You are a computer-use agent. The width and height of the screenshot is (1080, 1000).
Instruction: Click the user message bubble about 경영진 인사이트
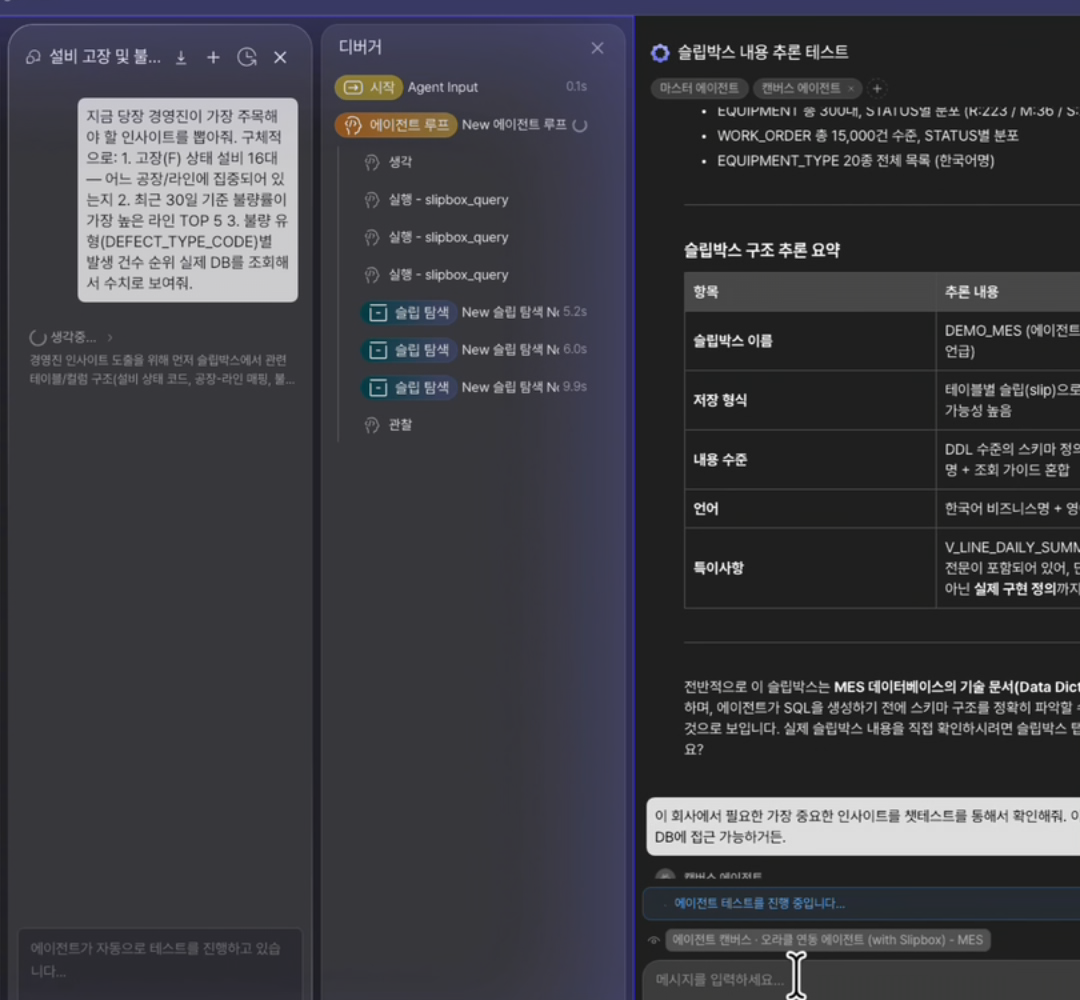coord(187,200)
